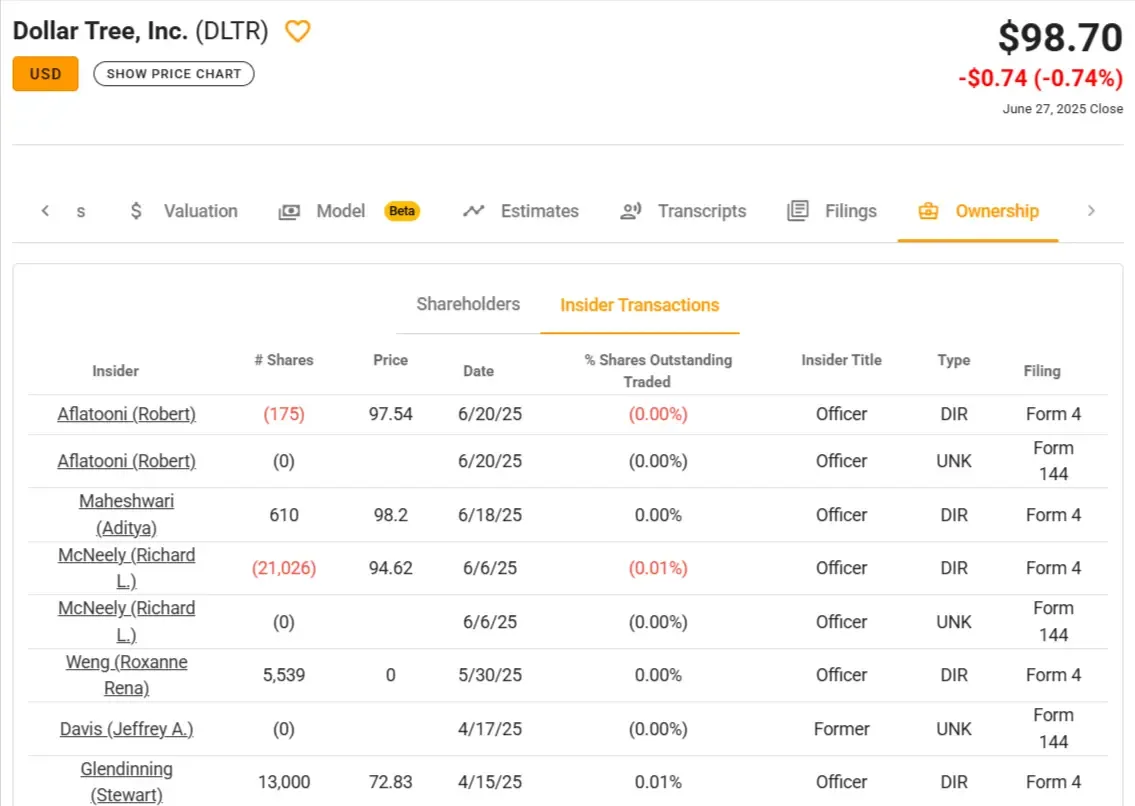Click the Former insider title cell
The height and width of the screenshot is (806, 1135).
[x=841, y=729]
